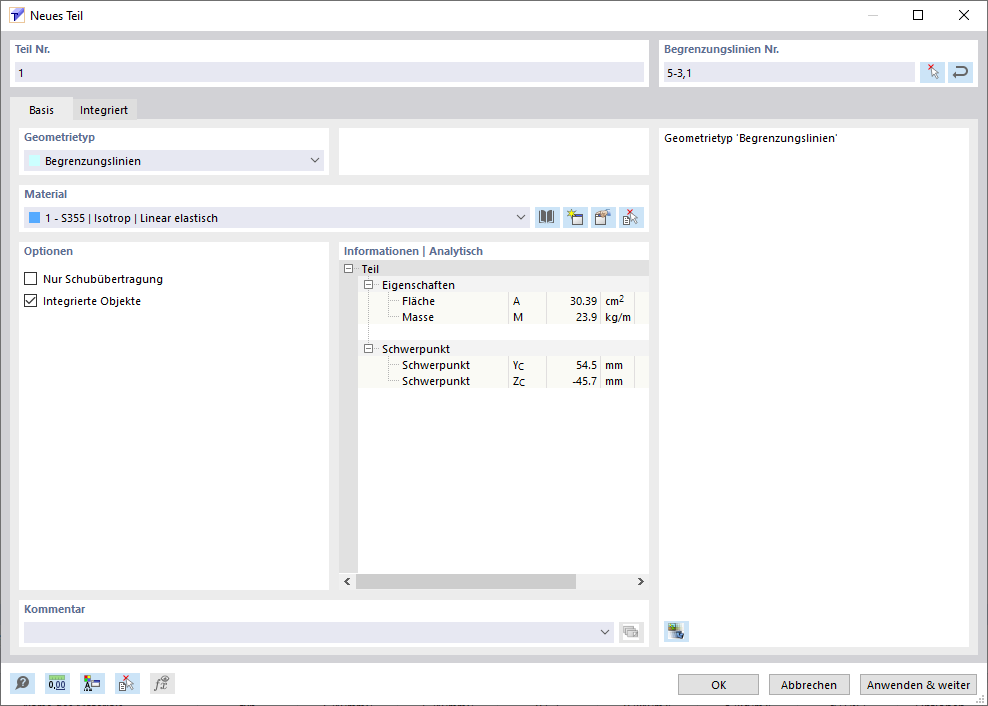Image resolution: width=988 pixels, height=706 pixels.
Task: Click the comment library icon beside Kommentar
Action: click(631, 632)
